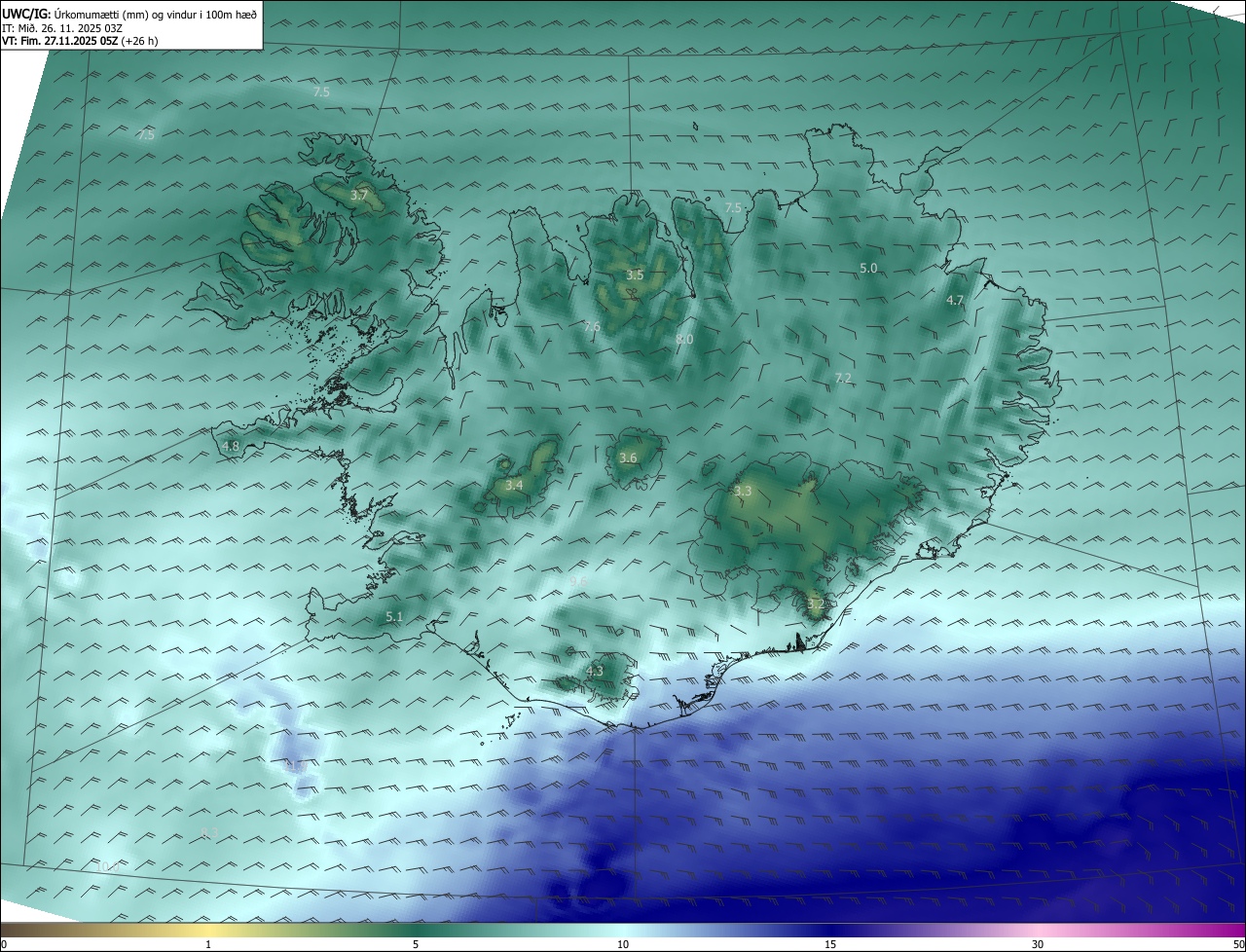
Task: Click the faint 9.6 value label
Action: tap(579, 581)
